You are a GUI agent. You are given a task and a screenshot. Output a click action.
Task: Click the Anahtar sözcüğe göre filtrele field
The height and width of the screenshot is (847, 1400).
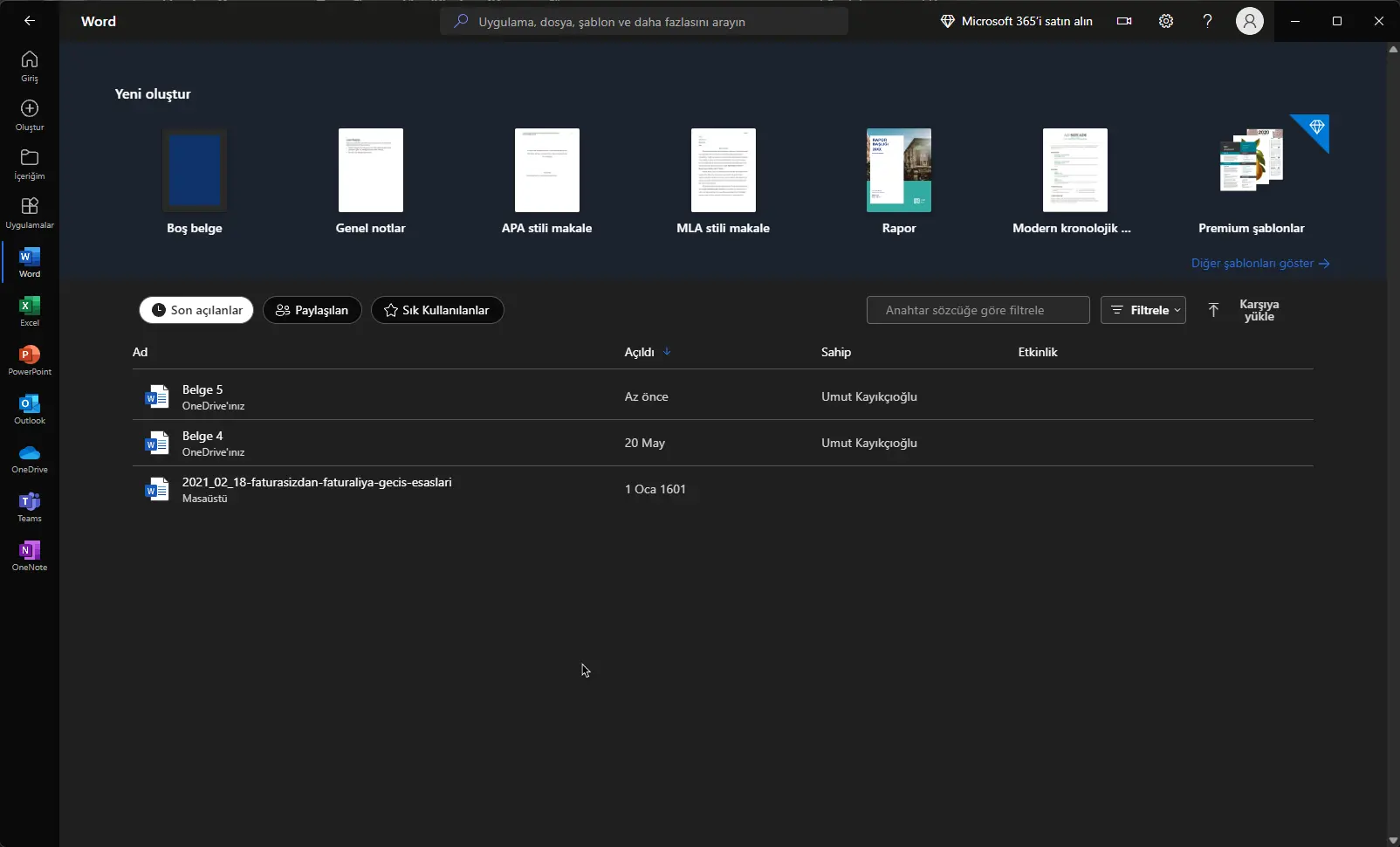(x=978, y=310)
